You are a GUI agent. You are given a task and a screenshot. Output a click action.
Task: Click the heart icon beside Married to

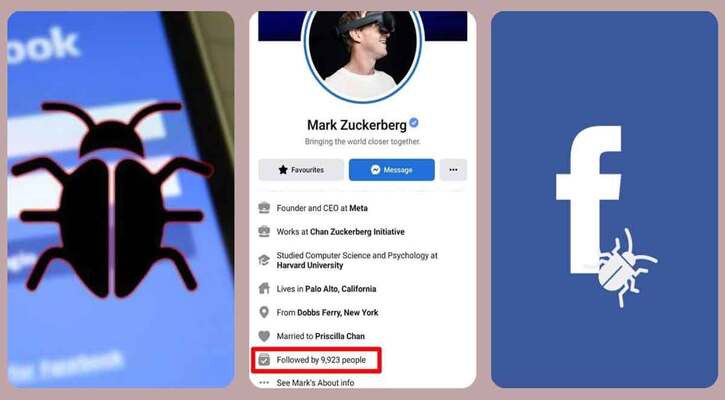(264, 336)
